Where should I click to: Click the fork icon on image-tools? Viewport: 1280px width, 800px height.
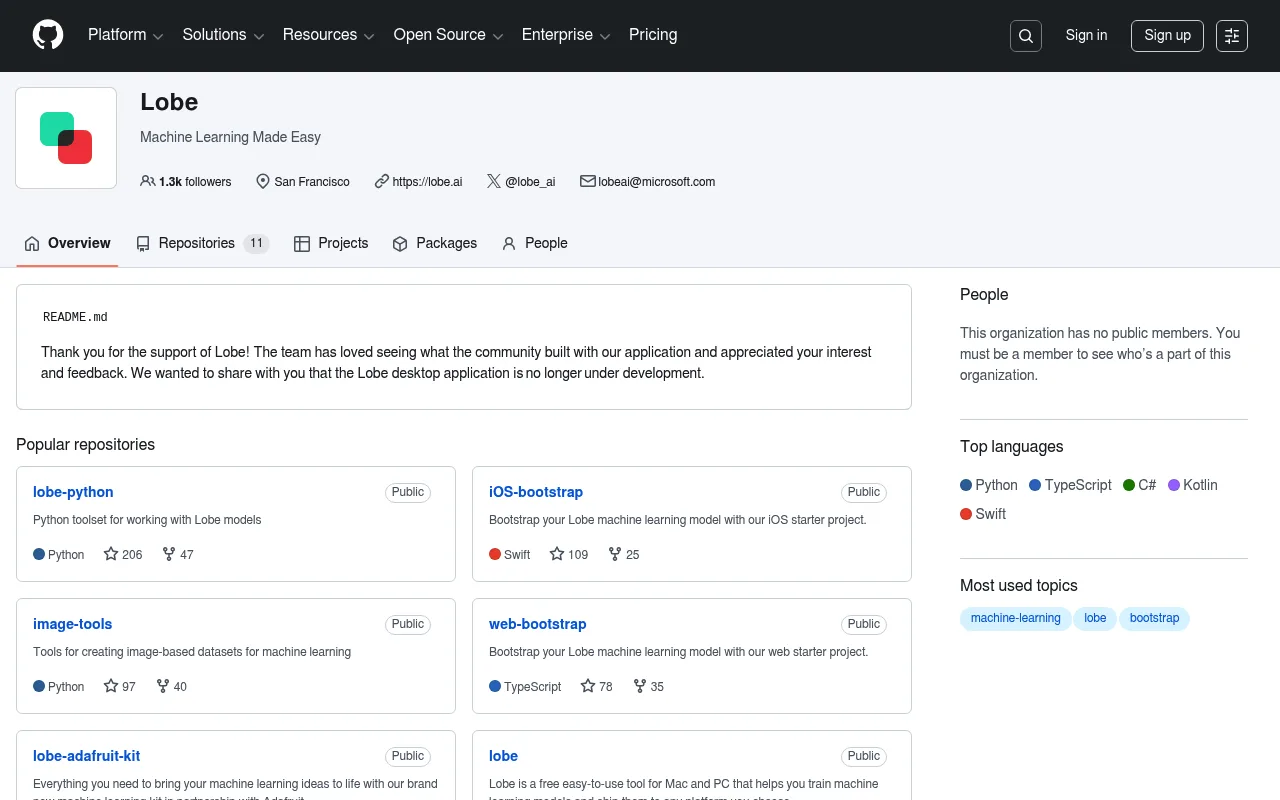(163, 686)
